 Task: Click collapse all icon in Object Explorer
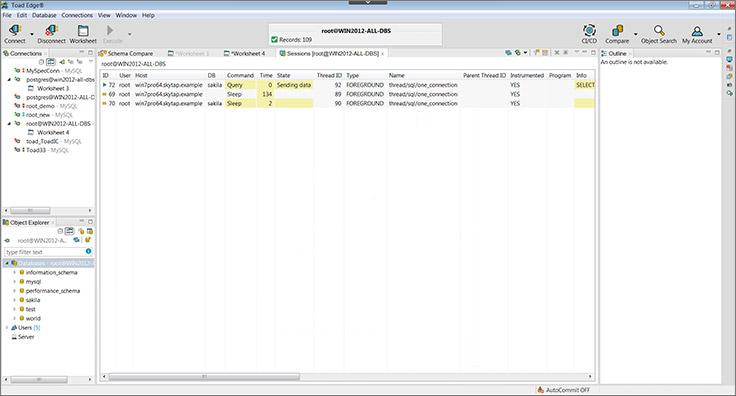point(60,231)
